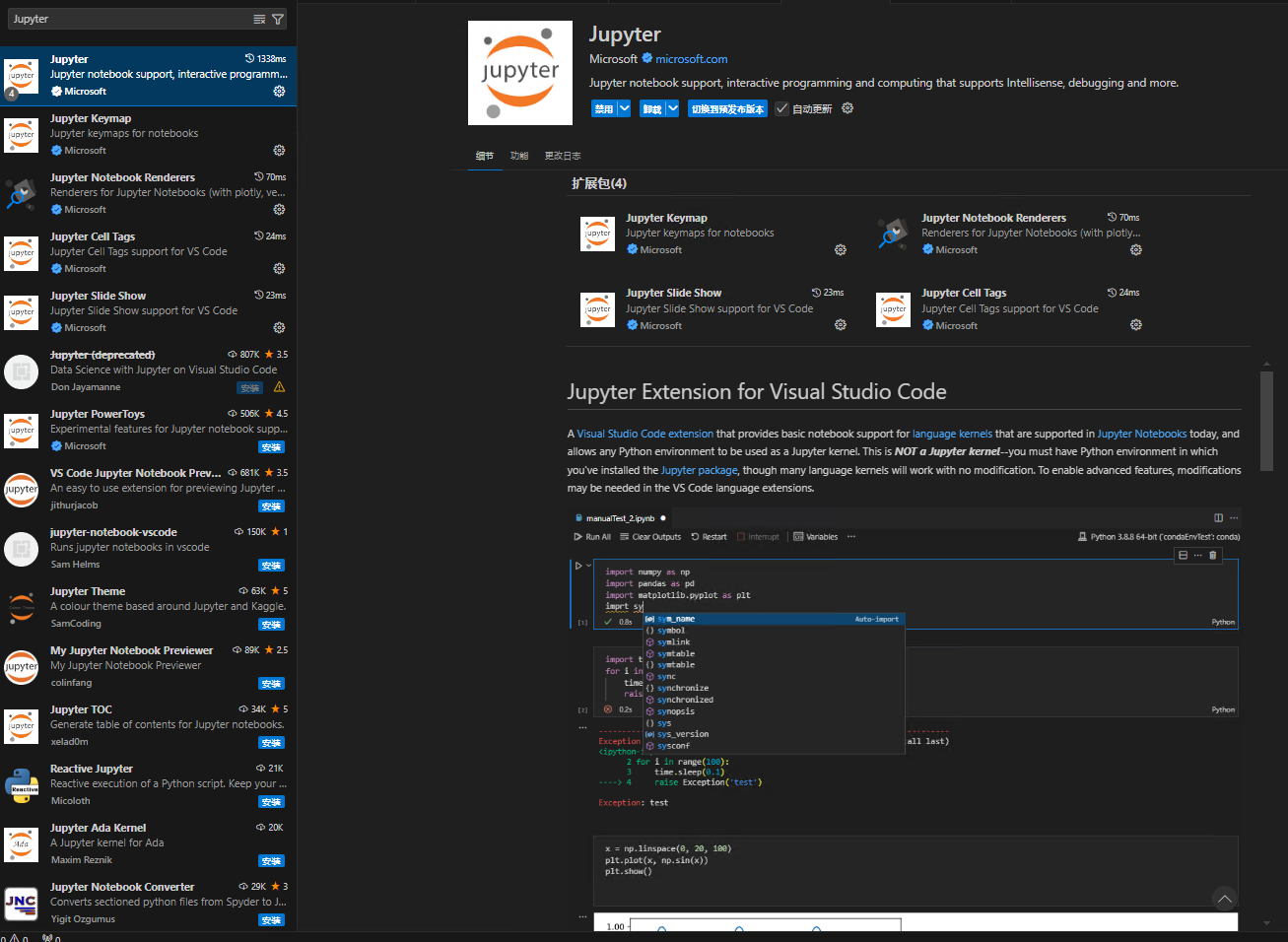Viewport: 1288px width, 942px height.
Task: Open gear for Jupyter Notebook Renderers sidebar row
Action: pos(279,209)
